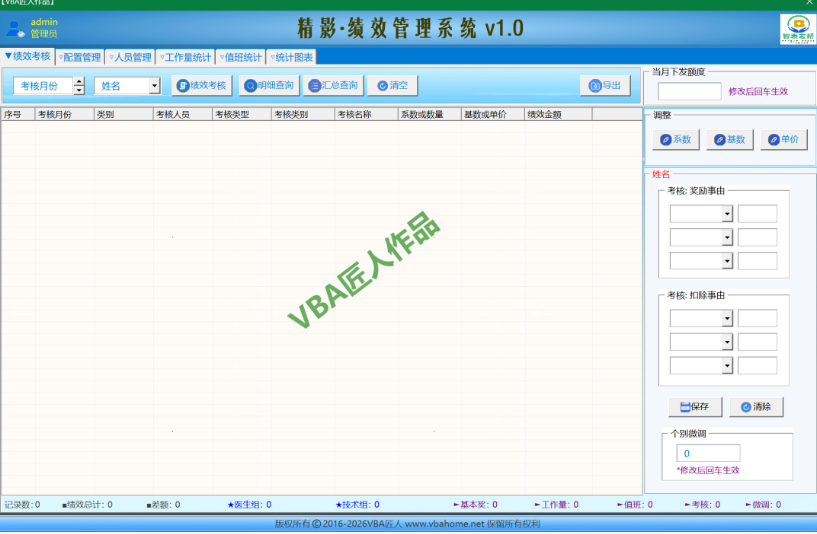Image resolution: width=817 pixels, height=534 pixels.
Task: Expand third 奖励事由 dropdown
Action: pyautogui.click(x=727, y=261)
